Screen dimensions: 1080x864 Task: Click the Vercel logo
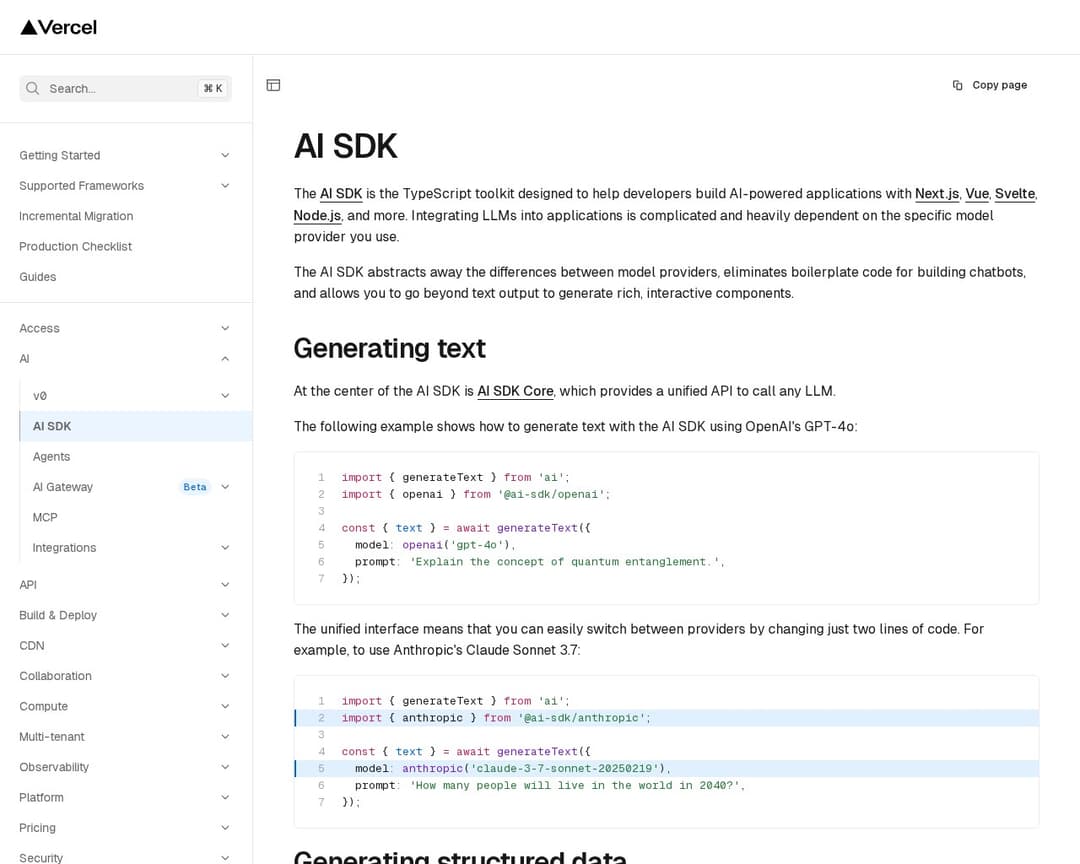click(x=59, y=28)
